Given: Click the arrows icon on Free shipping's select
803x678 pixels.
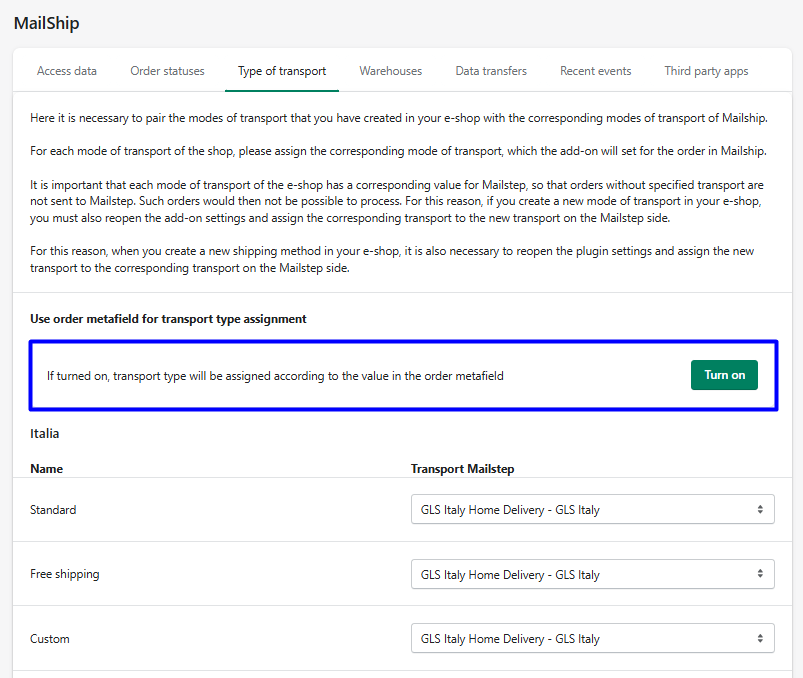Looking at the screenshot, I should [760, 574].
